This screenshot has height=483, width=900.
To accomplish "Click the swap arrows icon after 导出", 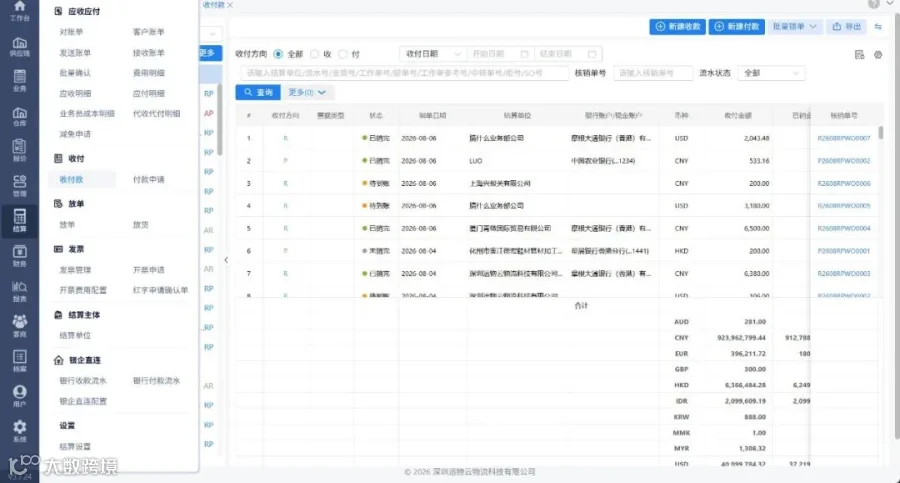I will [878, 26].
